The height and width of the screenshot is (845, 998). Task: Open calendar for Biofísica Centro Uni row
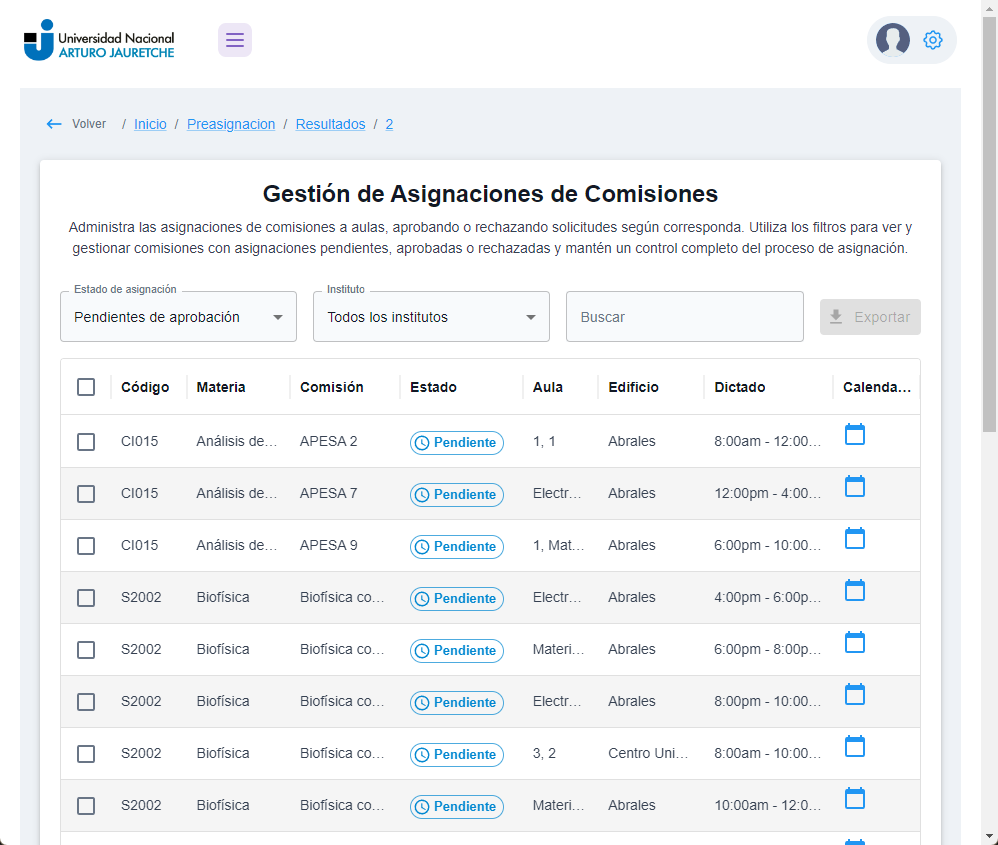(x=854, y=746)
